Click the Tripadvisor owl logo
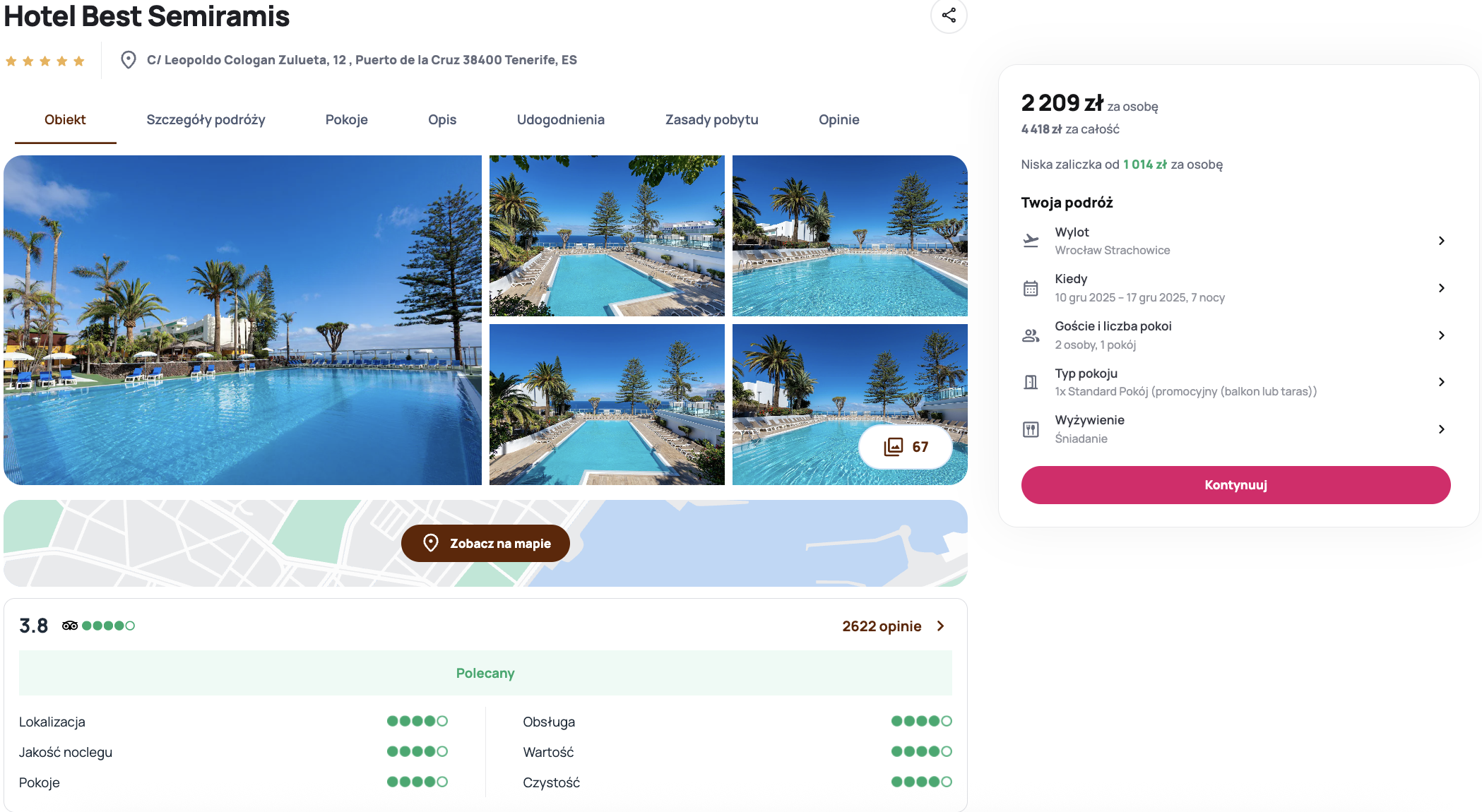 click(x=70, y=626)
